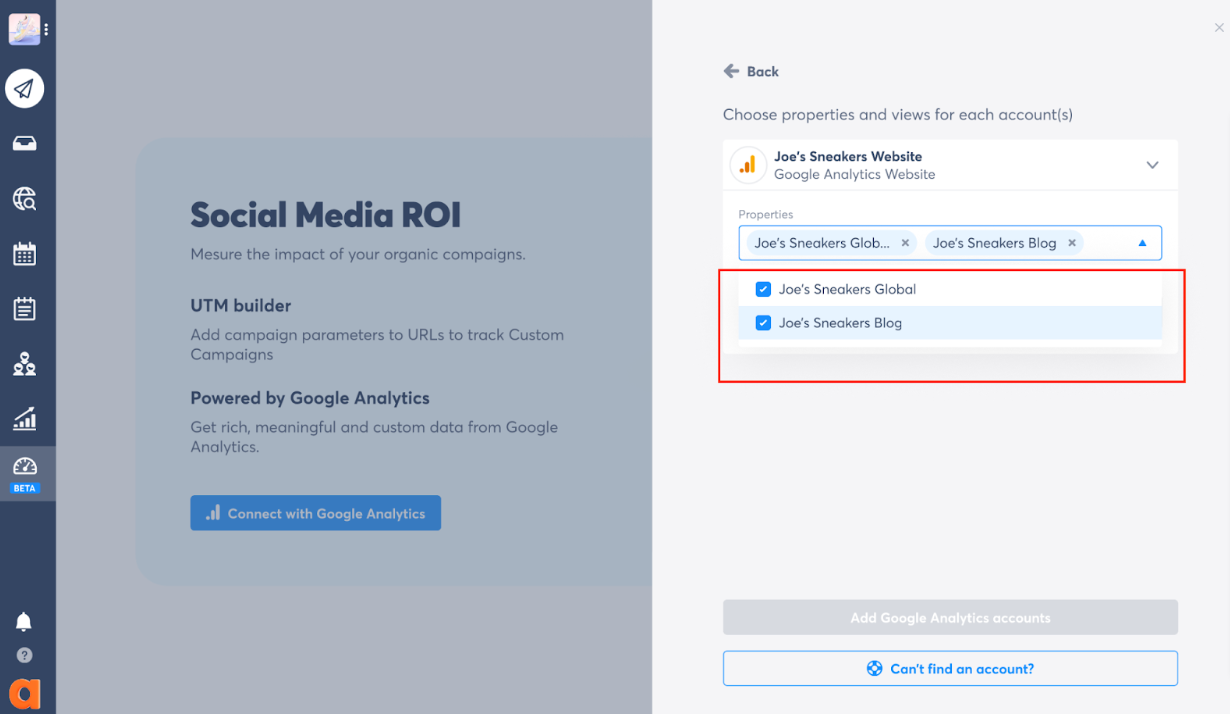Click the Choose properties and views instruction
Image resolution: width=1230 pixels, height=714 pixels.
(898, 115)
